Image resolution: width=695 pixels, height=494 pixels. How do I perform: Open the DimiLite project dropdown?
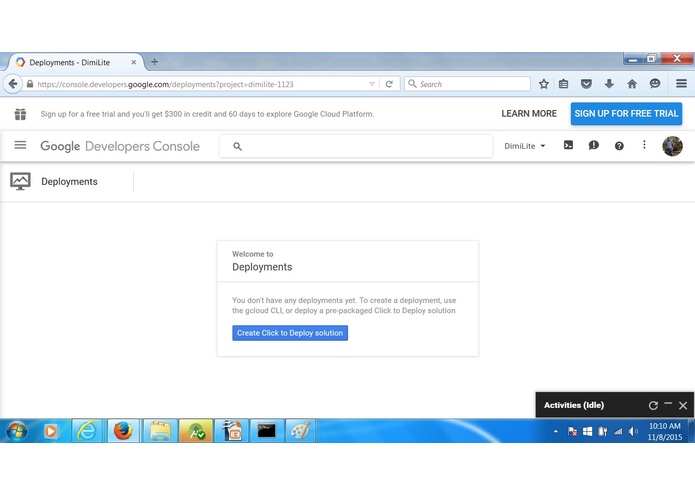[525, 146]
